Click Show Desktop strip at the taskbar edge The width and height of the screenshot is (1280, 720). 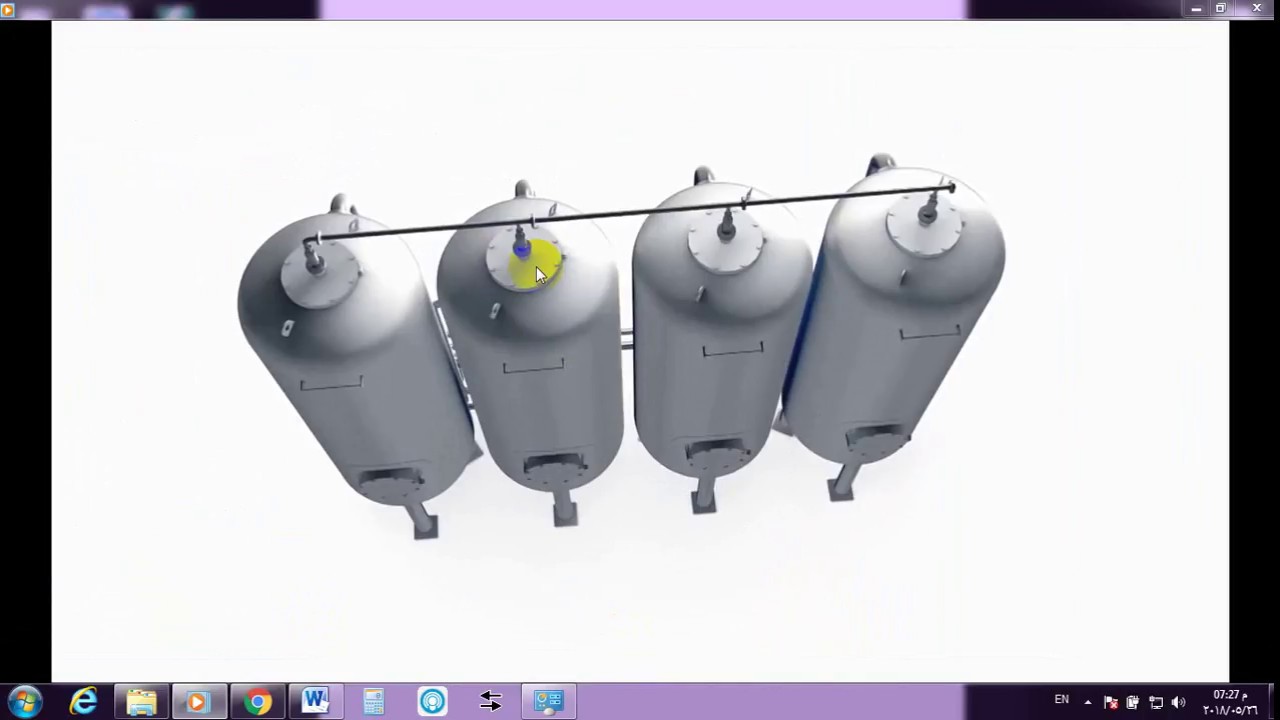(1273, 702)
